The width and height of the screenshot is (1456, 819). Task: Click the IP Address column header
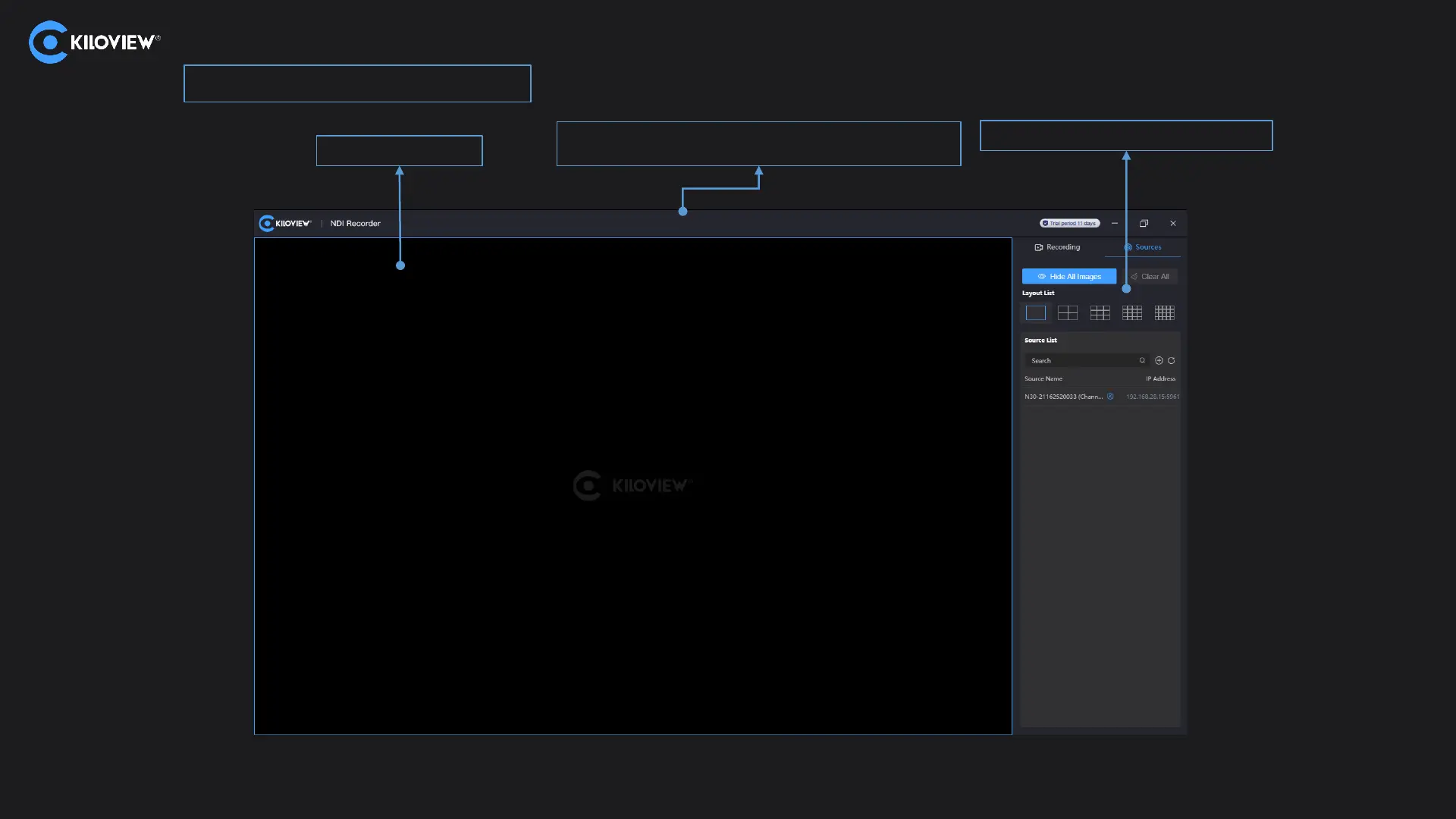(1160, 379)
